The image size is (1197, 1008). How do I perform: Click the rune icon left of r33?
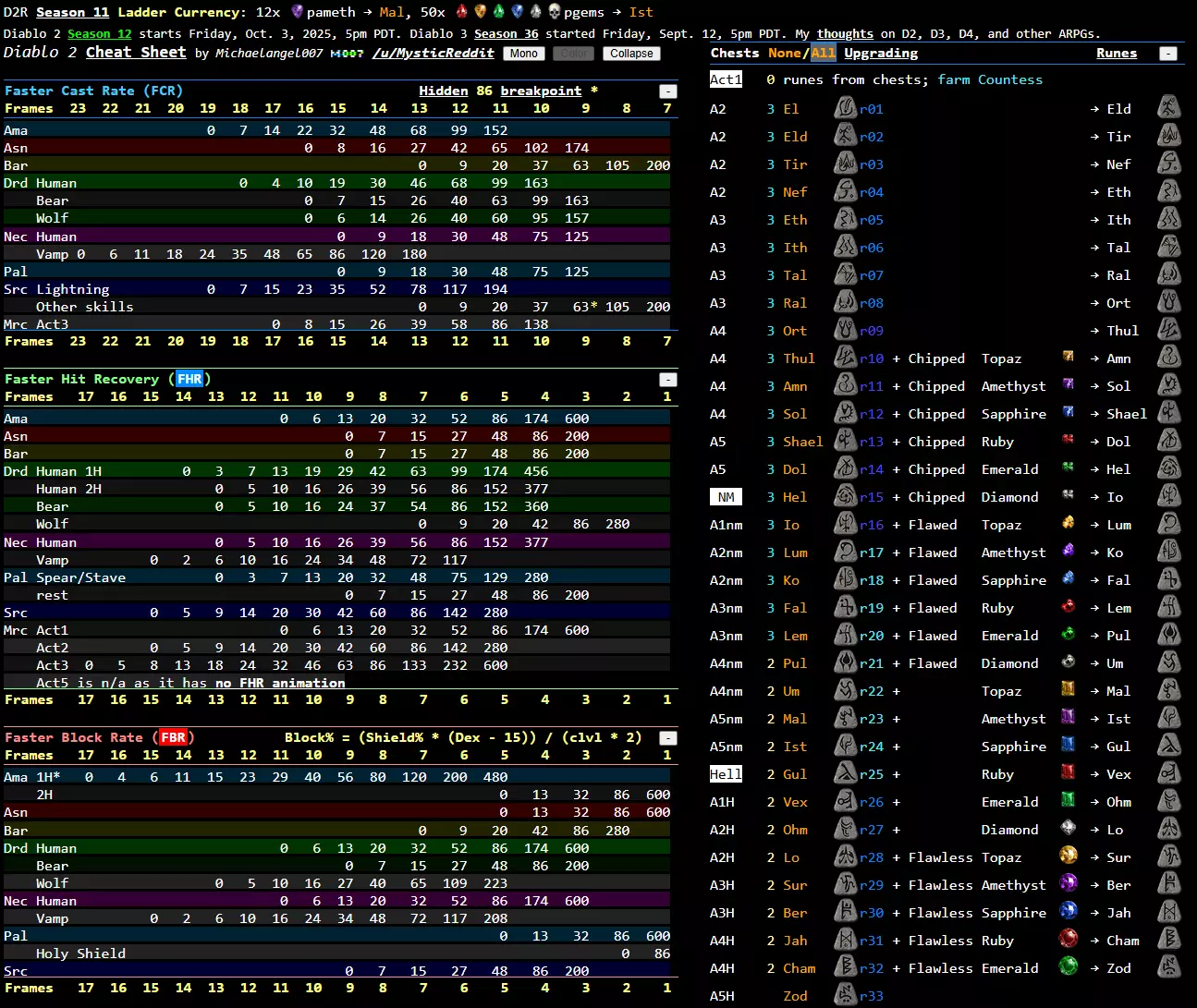click(846, 995)
